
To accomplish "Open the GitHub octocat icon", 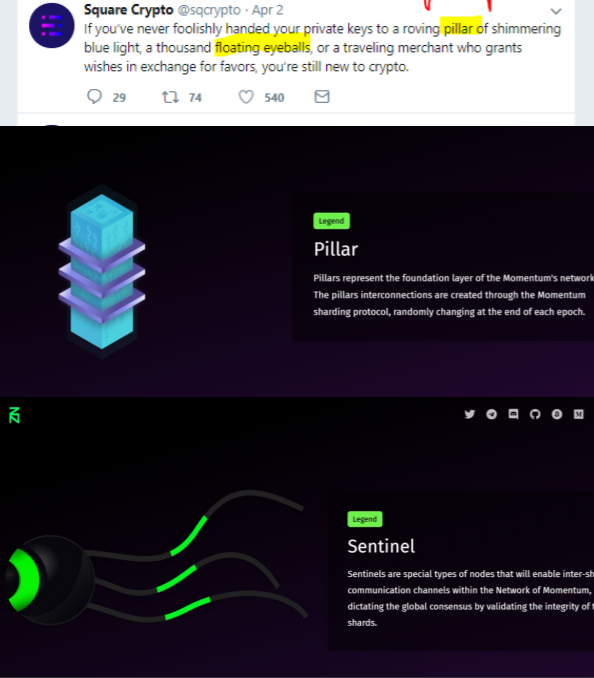I will click(535, 414).
